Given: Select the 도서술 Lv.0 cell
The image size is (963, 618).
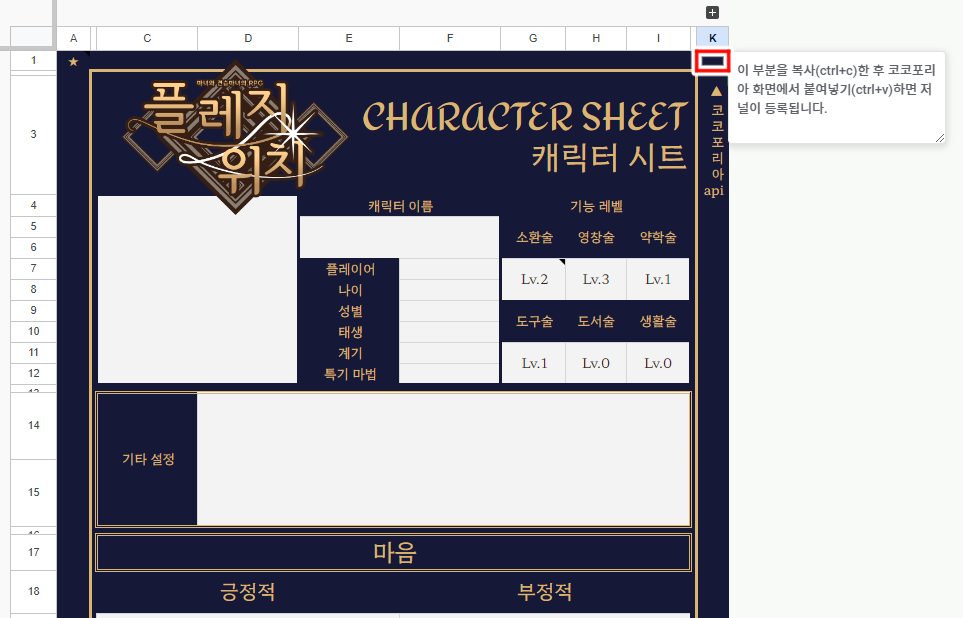Looking at the screenshot, I should [x=596, y=363].
